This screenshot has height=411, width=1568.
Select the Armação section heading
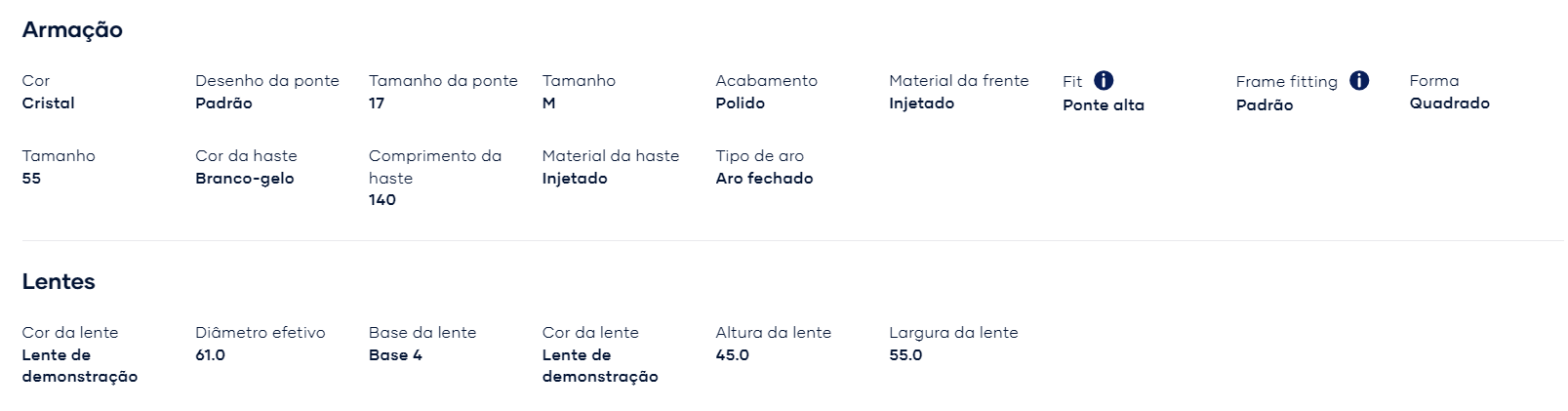click(x=72, y=30)
